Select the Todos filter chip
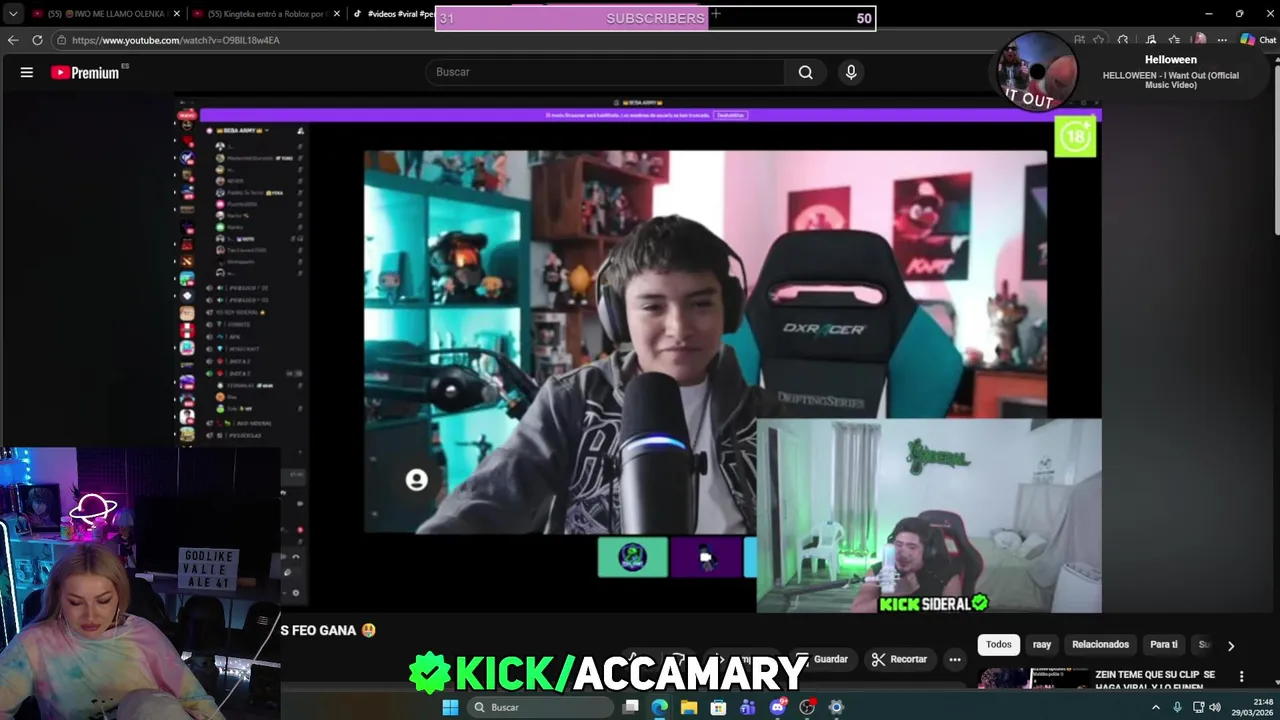The height and width of the screenshot is (720, 1280). [x=998, y=645]
